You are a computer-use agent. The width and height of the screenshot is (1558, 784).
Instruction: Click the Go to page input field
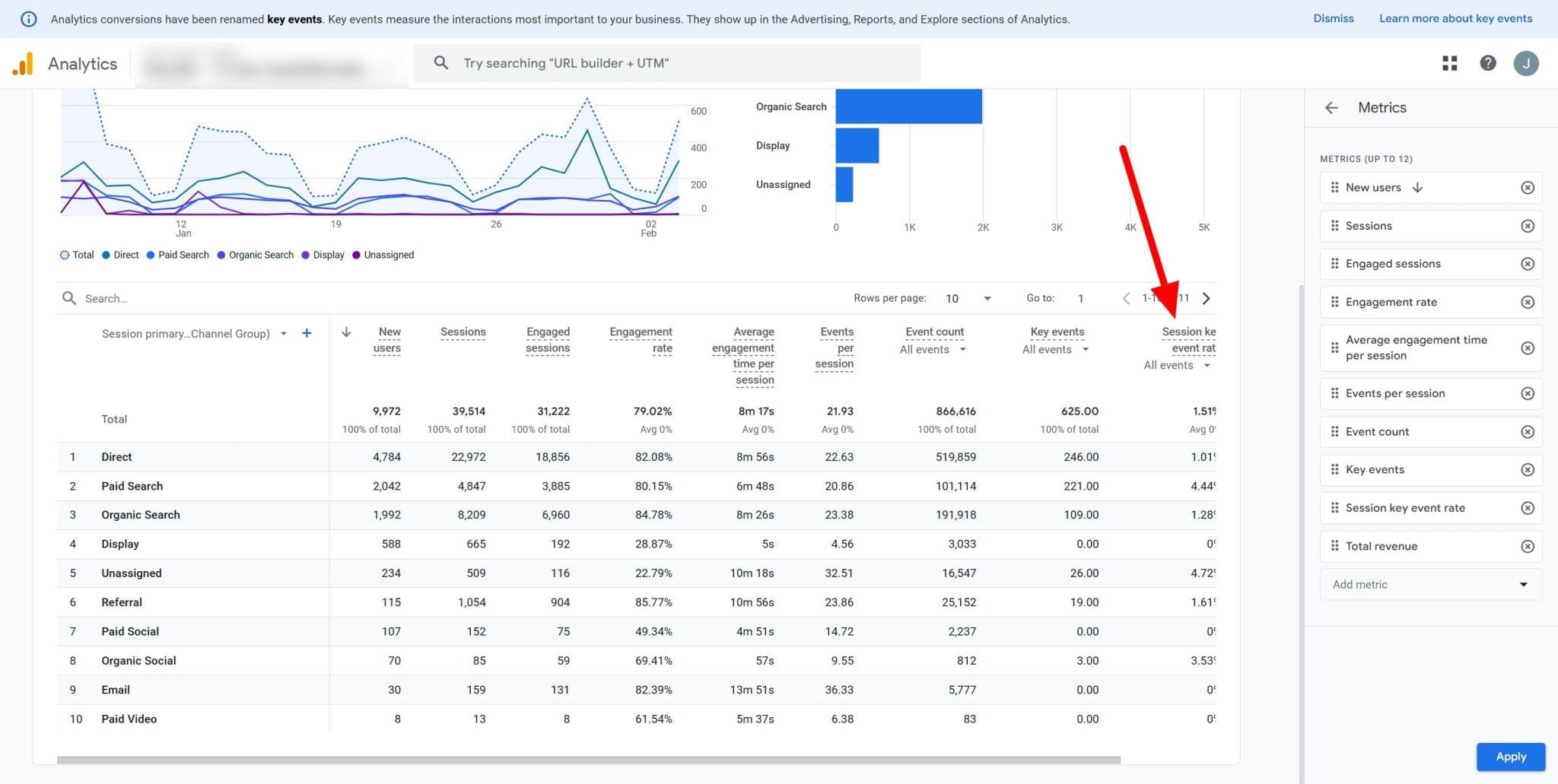(1080, 298)
